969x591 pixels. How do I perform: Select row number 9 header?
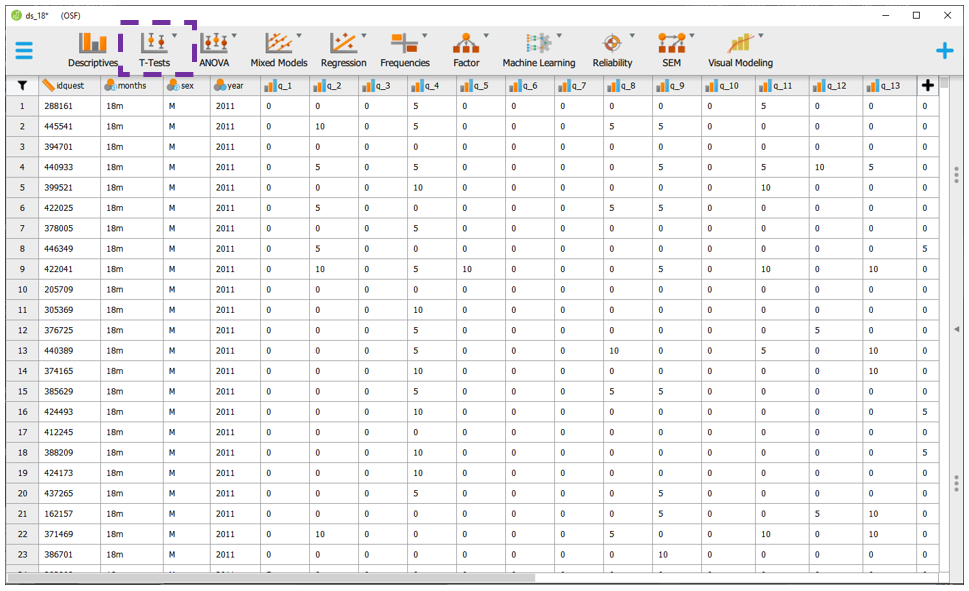[x=22, y=269]
